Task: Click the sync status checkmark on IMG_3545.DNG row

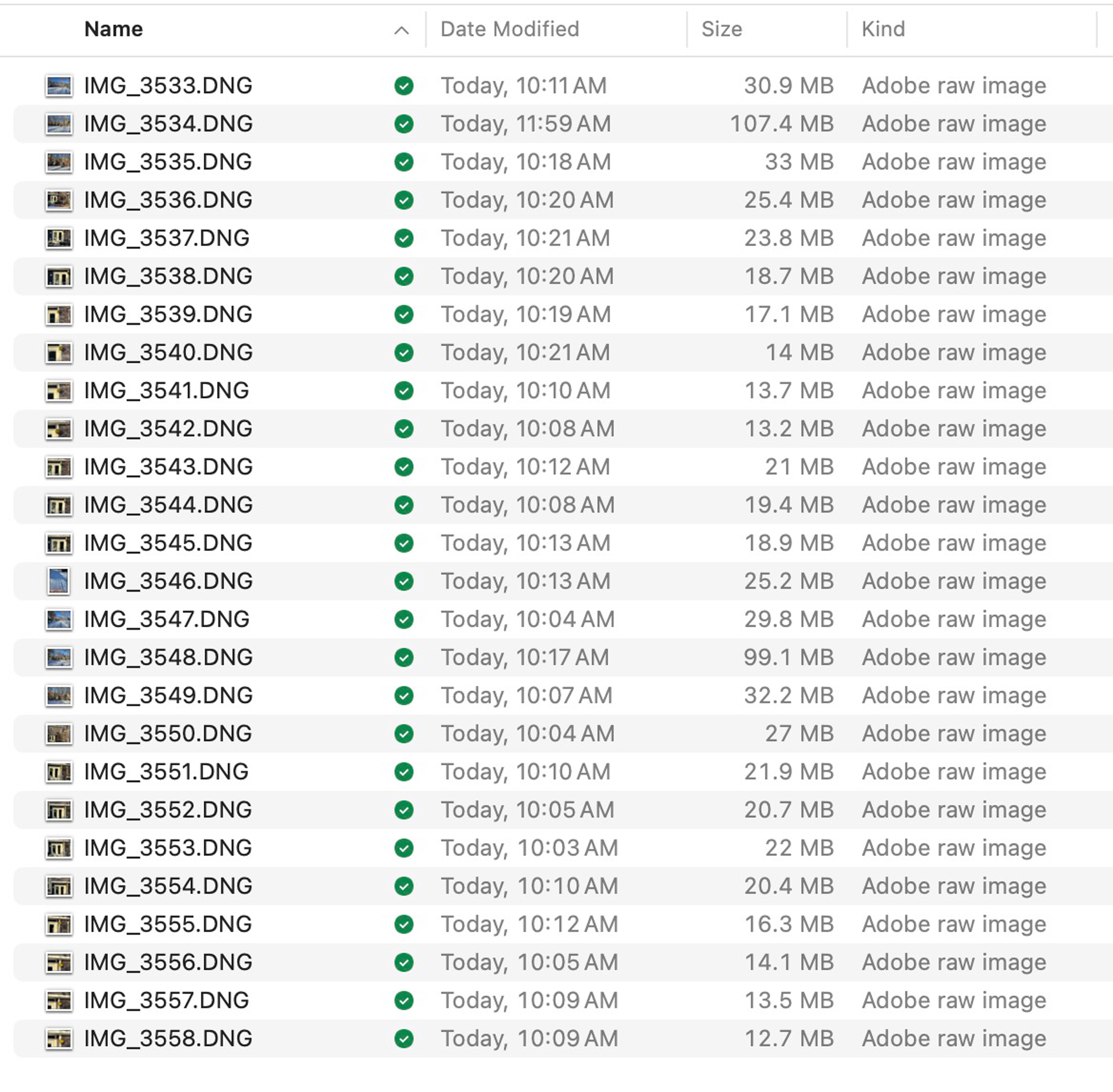Action: click(x=404, y=543)
